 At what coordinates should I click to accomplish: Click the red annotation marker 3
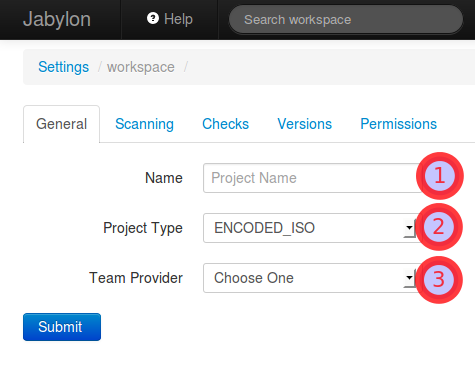[x=439, y=279]
